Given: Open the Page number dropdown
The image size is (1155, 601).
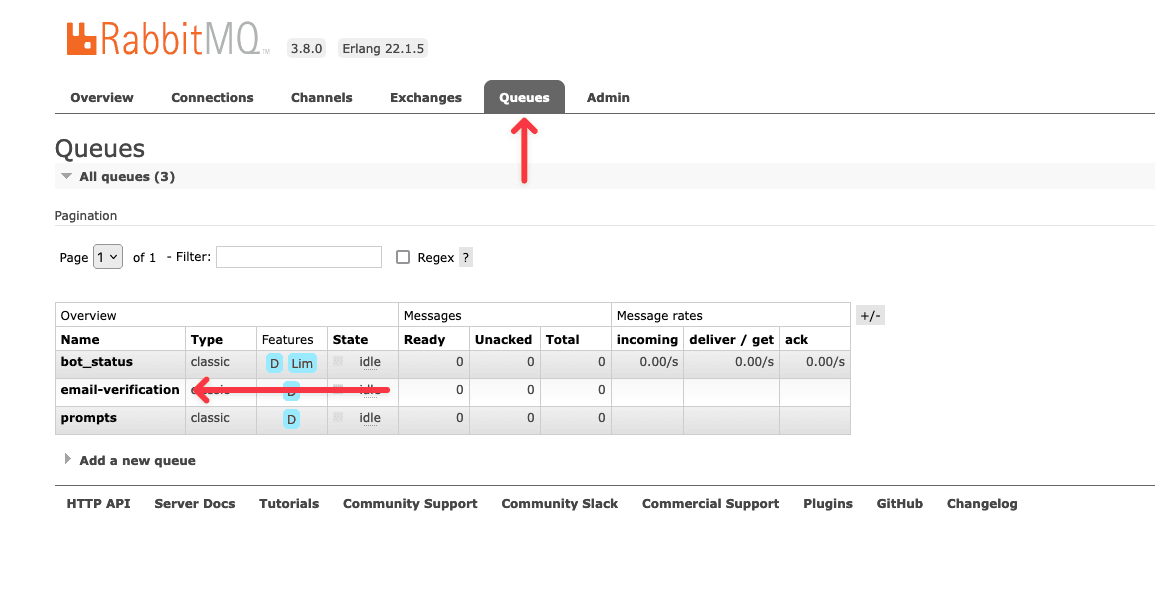Looking at the screenshot, I should pyautogui.click(x=108, y=257).
